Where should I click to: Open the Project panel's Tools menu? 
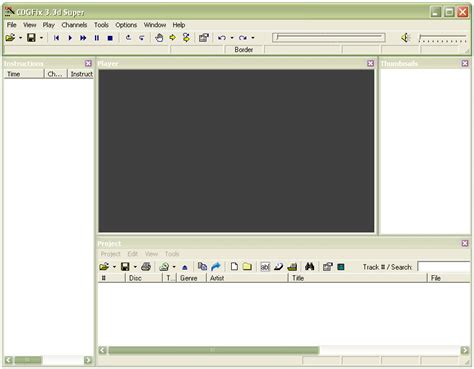(172, 254)
